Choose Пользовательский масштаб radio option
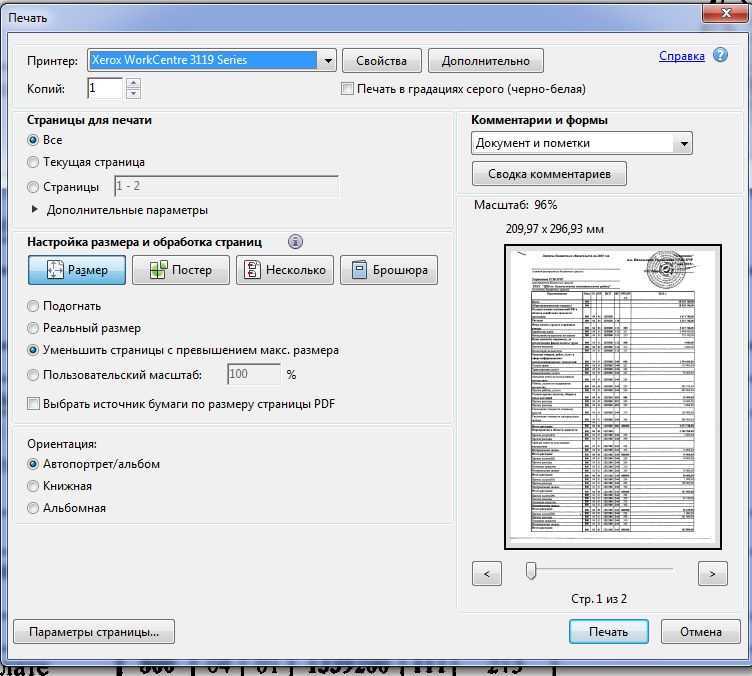 [33, 375]
